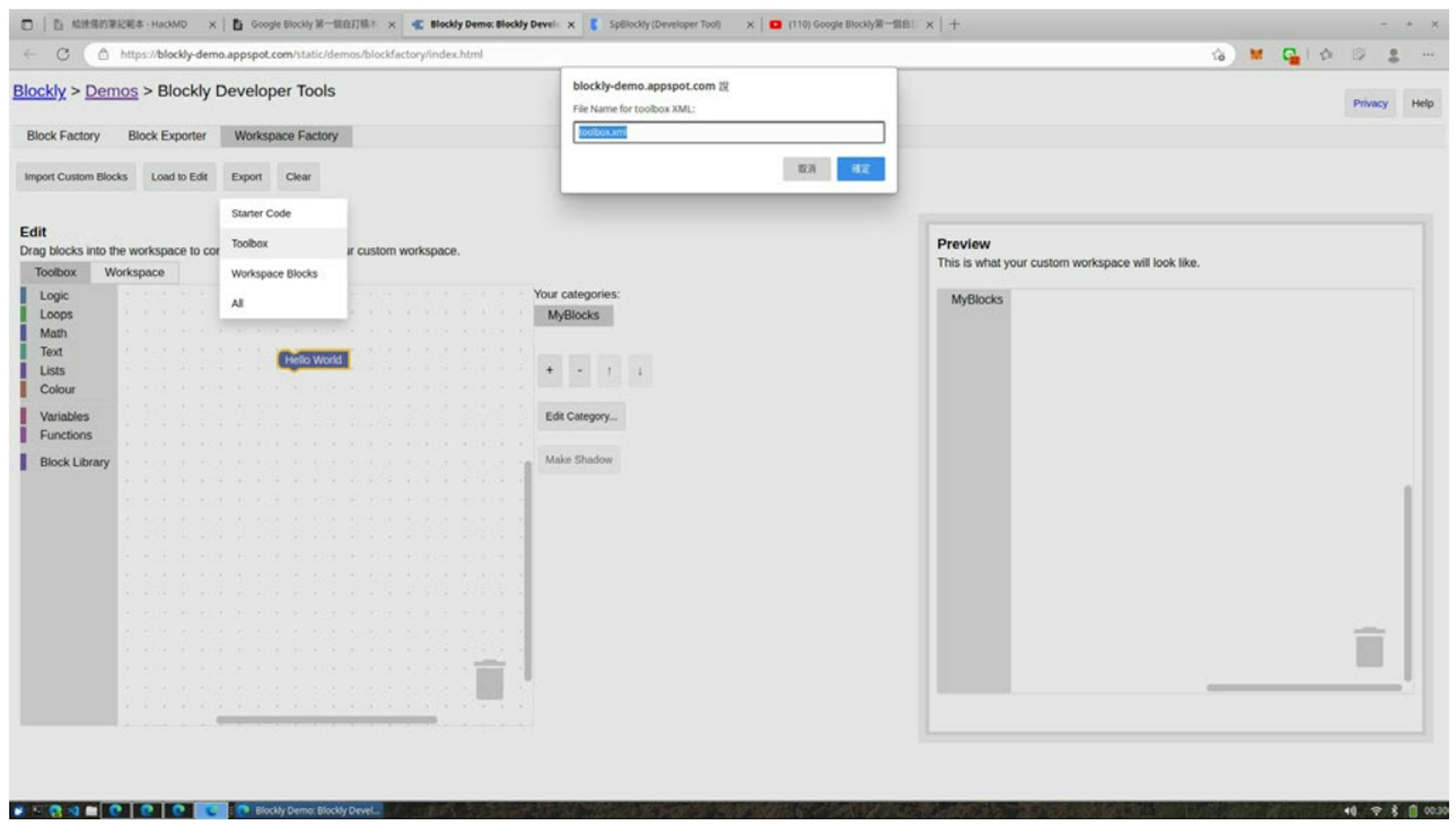
Task: Select Starter Code from the export menu
Action: pos(261,213)
